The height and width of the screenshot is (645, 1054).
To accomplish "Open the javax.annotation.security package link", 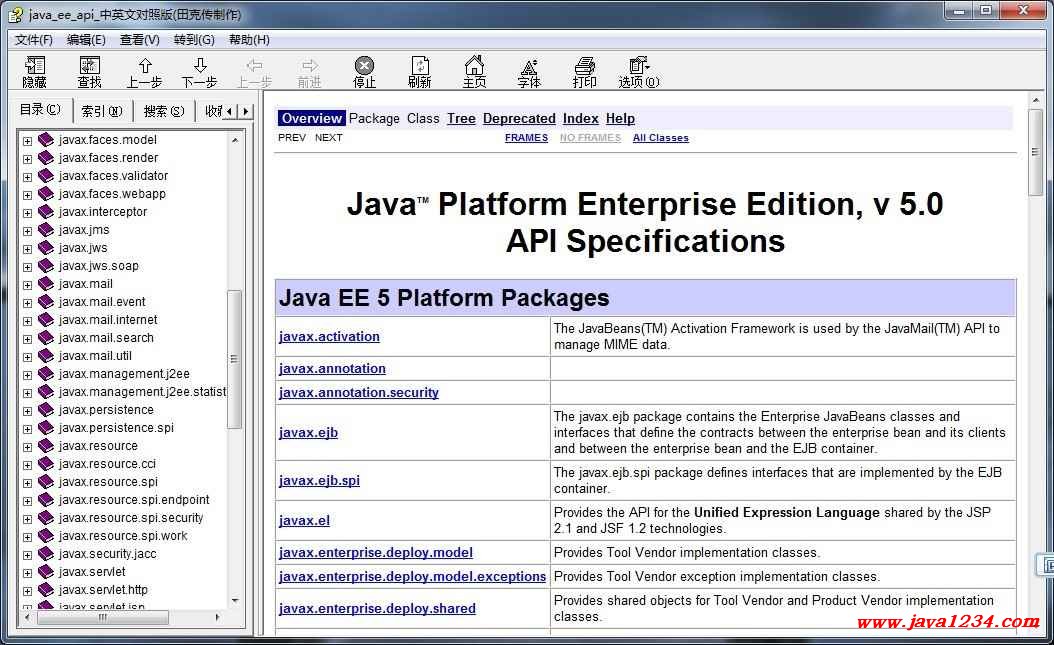I will [x=359, y=392].
